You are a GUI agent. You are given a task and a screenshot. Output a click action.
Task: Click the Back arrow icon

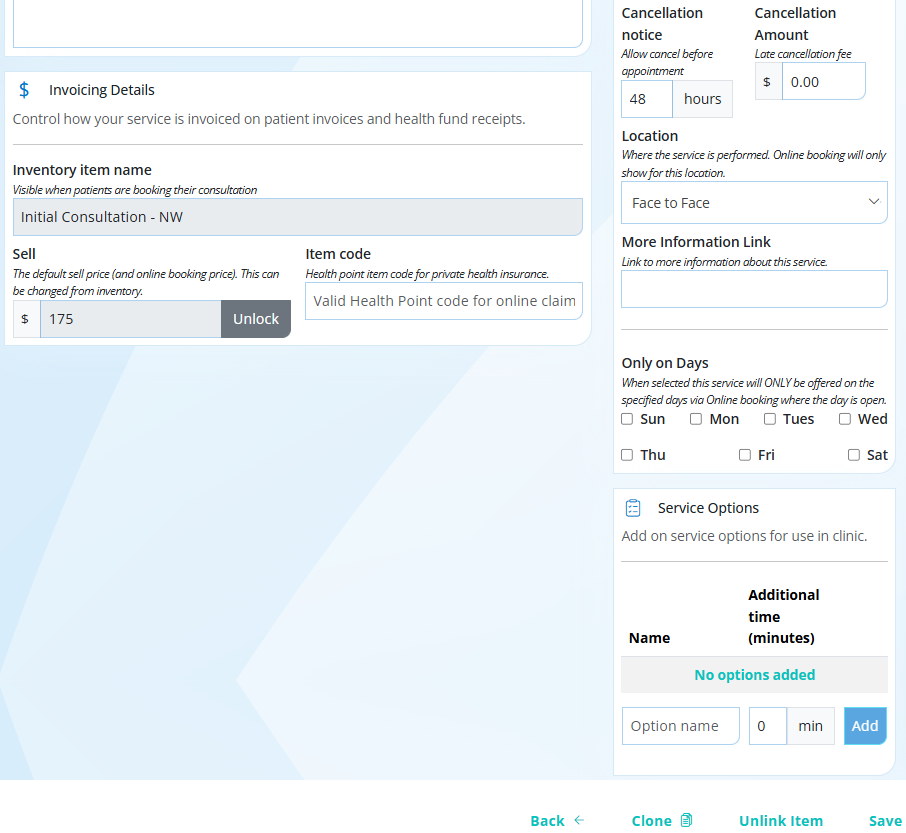(x=579, y=820)
